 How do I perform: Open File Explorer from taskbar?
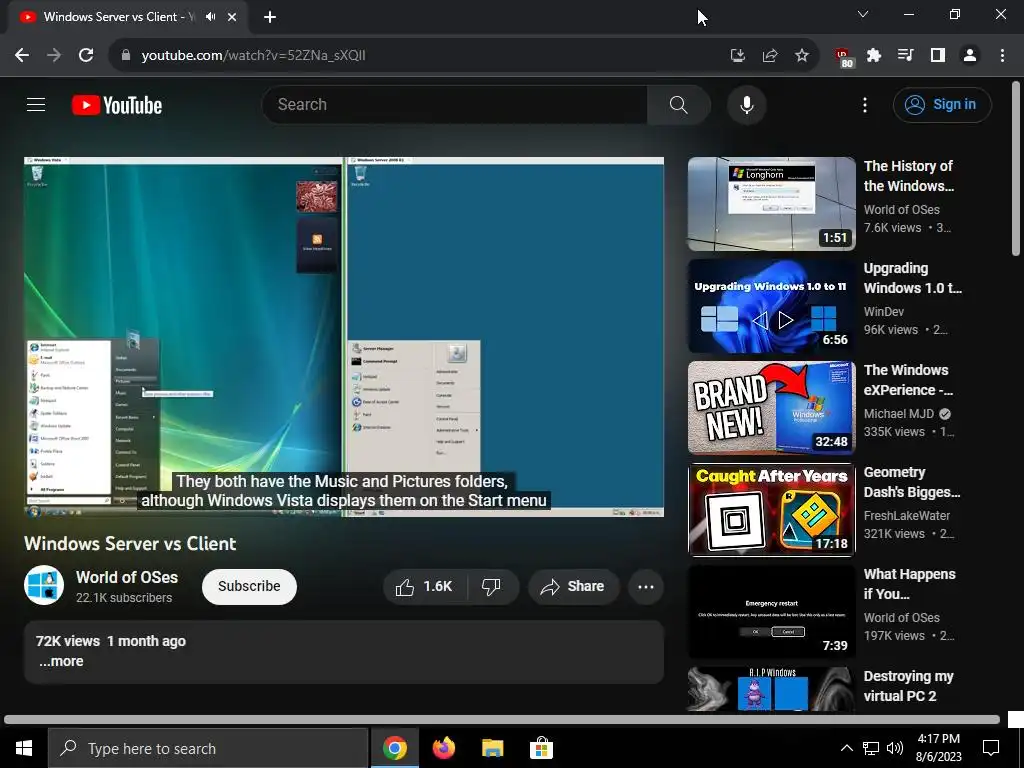(x=492, y=748)
